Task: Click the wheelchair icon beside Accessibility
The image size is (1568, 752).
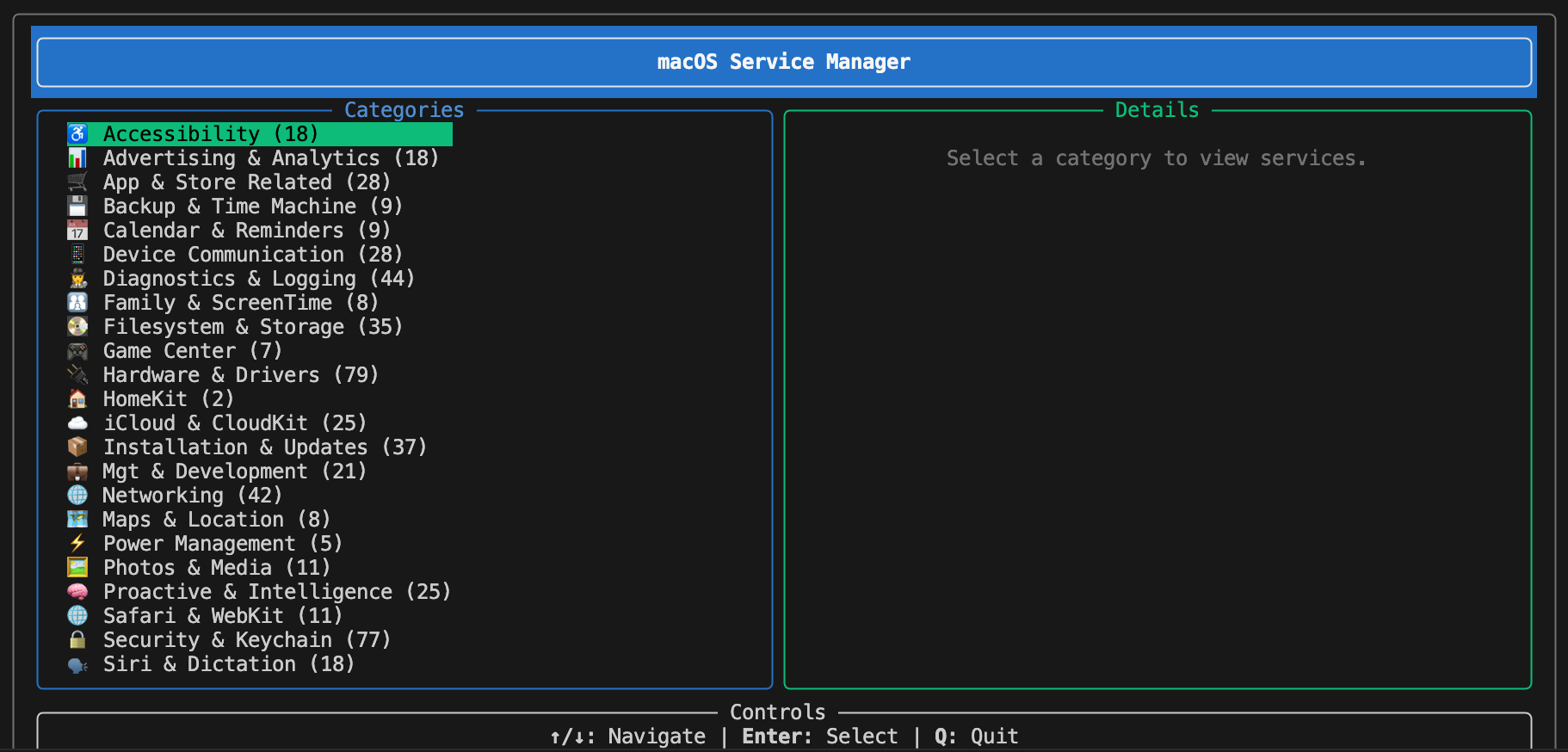Action: tap(77, 133)
